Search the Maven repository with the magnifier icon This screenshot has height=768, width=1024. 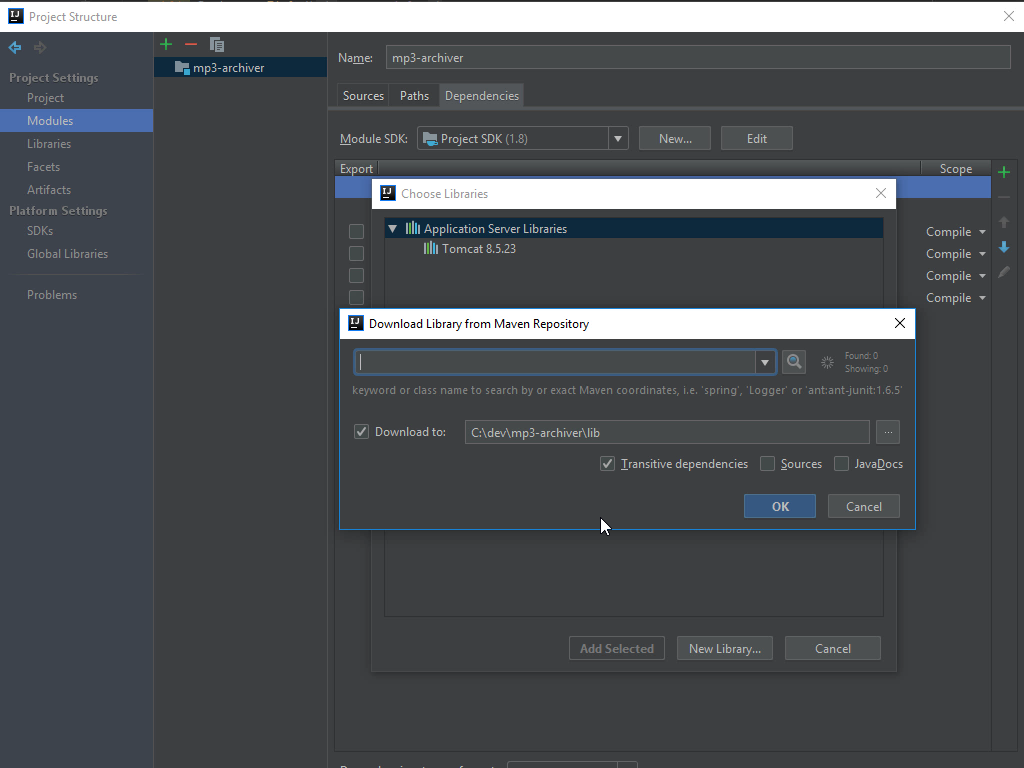[x=794, y=362]
